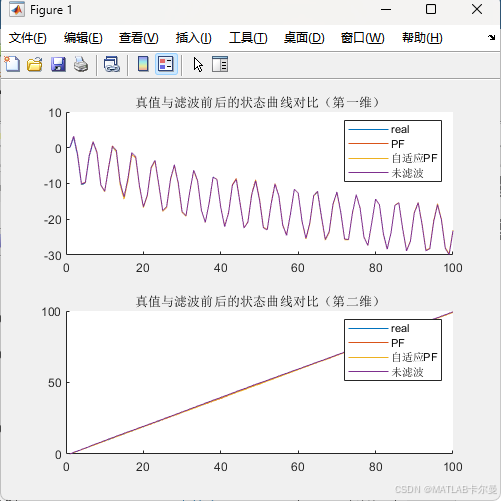Screen dimensions: 501x501
Task: Maximize the Figure 1 window
Action: pos(431,9)
